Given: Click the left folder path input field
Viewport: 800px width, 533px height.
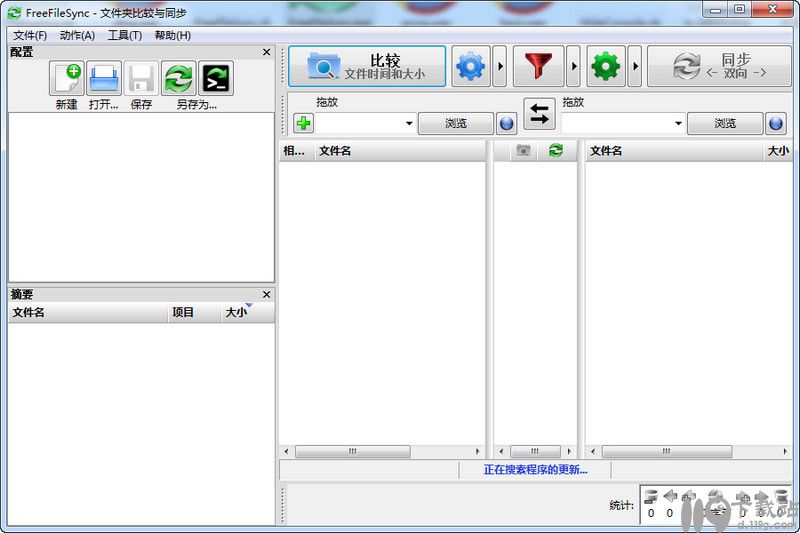Looking at the screenshot, I should [360, 123].
